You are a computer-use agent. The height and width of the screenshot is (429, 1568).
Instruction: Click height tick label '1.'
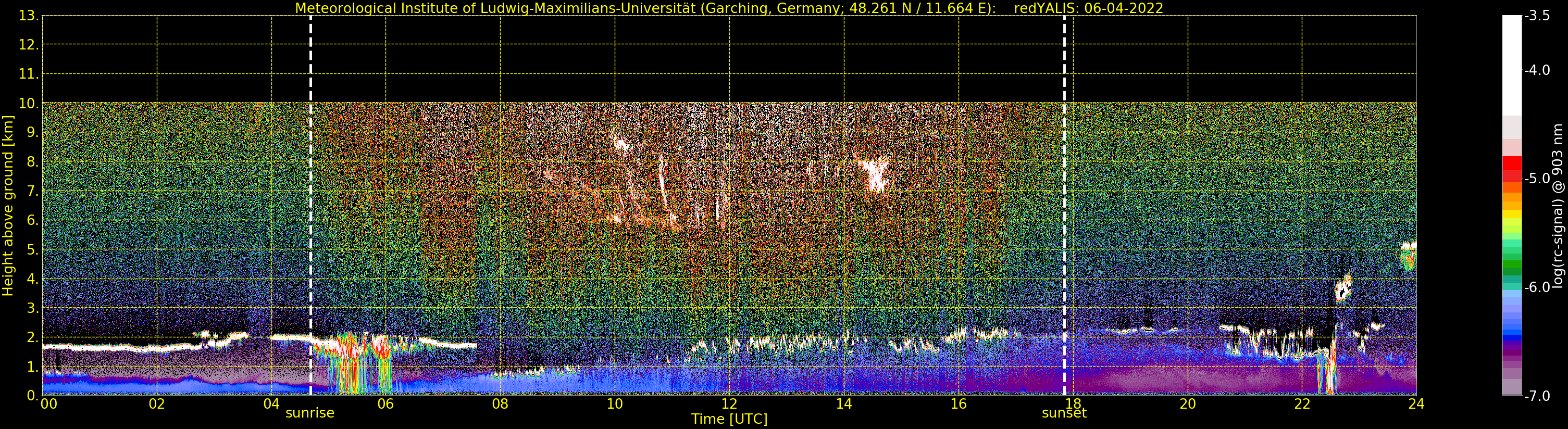click(x=33, y=367)
